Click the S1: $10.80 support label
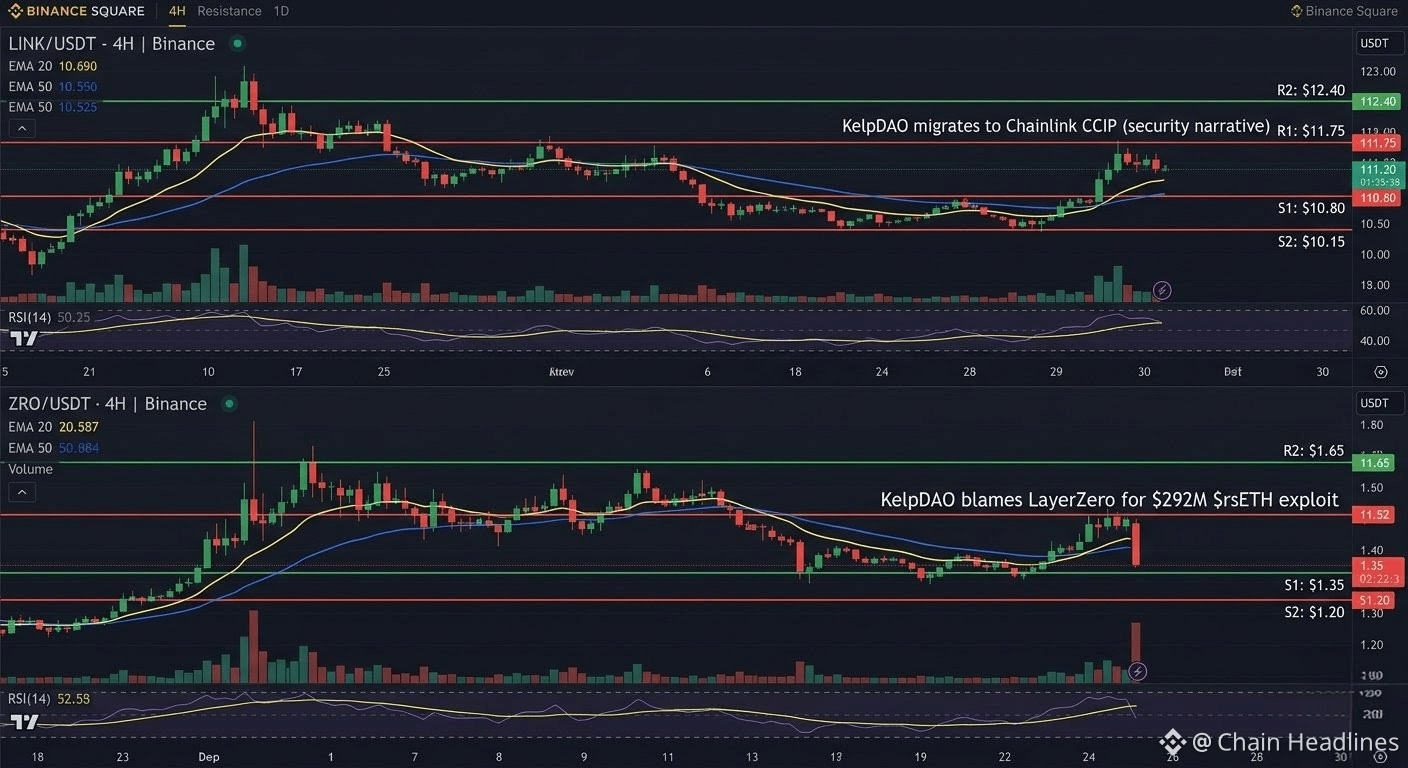 click(1311, 208)
